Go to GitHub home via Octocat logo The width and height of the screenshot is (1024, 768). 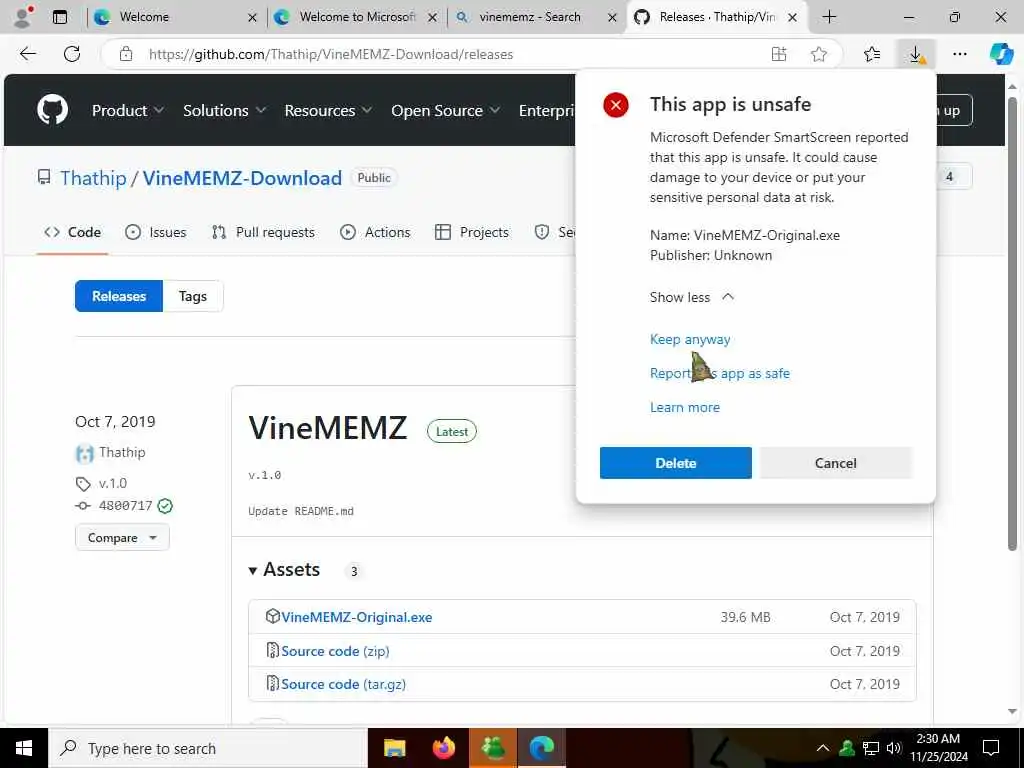coord(52,110)
